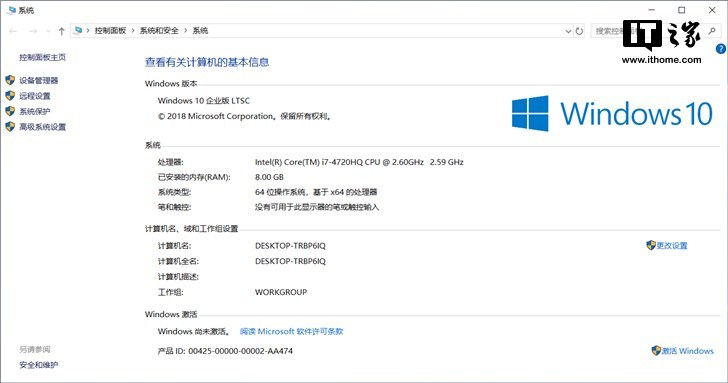Click the product ID 00425-00000-00002-AA474

[240, 351]
